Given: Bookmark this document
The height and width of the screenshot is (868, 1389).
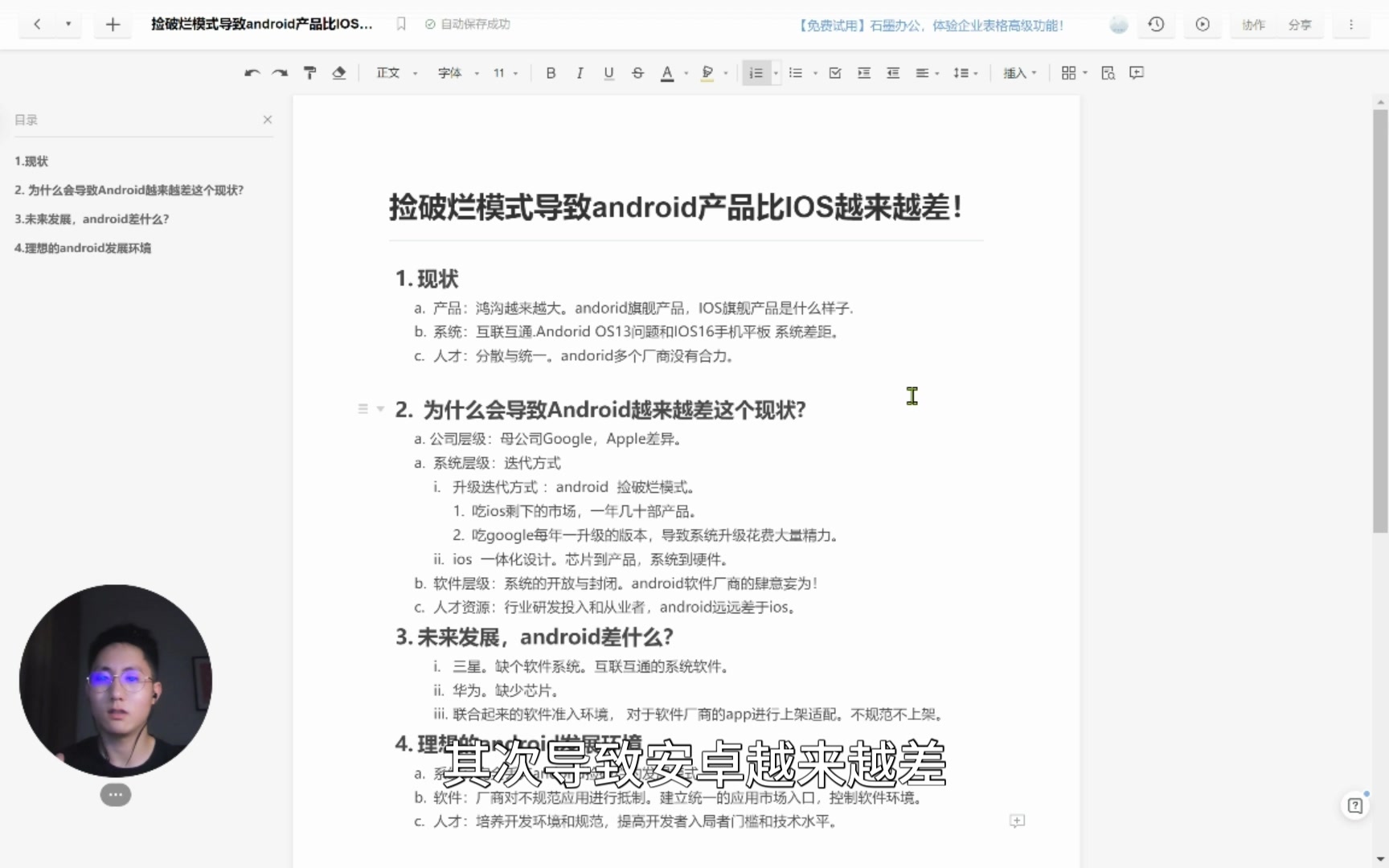Looking at the screenshot, I should [401, 24].
